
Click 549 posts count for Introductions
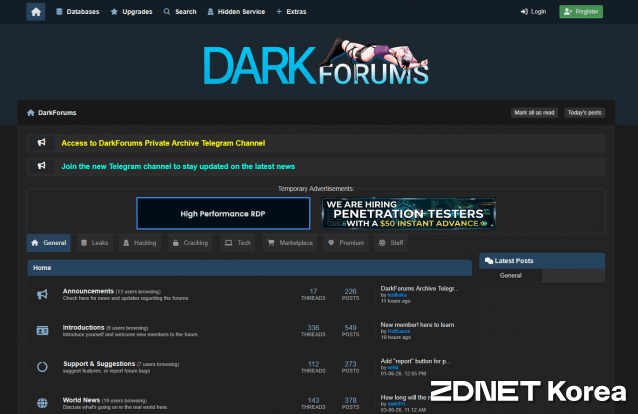[x=350, y=330]
